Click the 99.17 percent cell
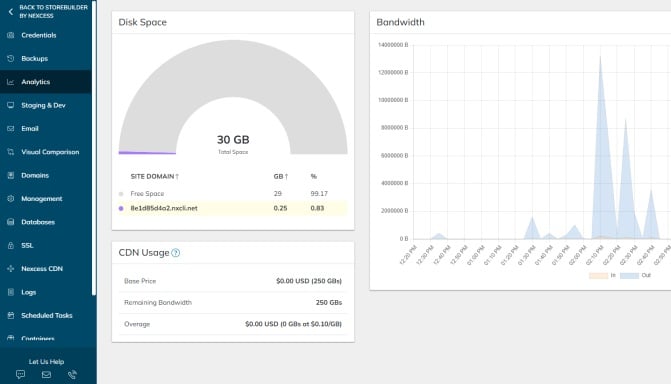 (x=319, y=193)
